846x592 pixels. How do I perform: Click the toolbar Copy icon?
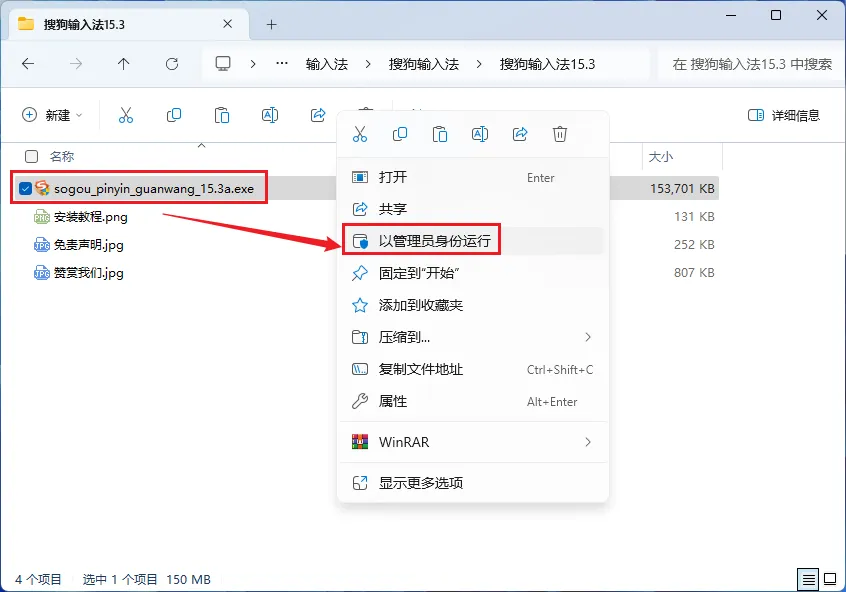pos(174,115)
